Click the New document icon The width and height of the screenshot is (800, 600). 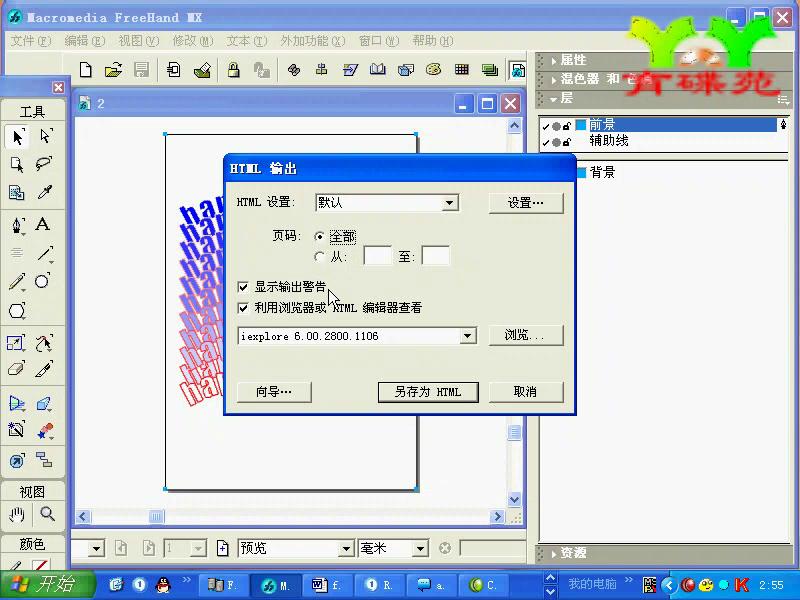click(x=86, y=69)
